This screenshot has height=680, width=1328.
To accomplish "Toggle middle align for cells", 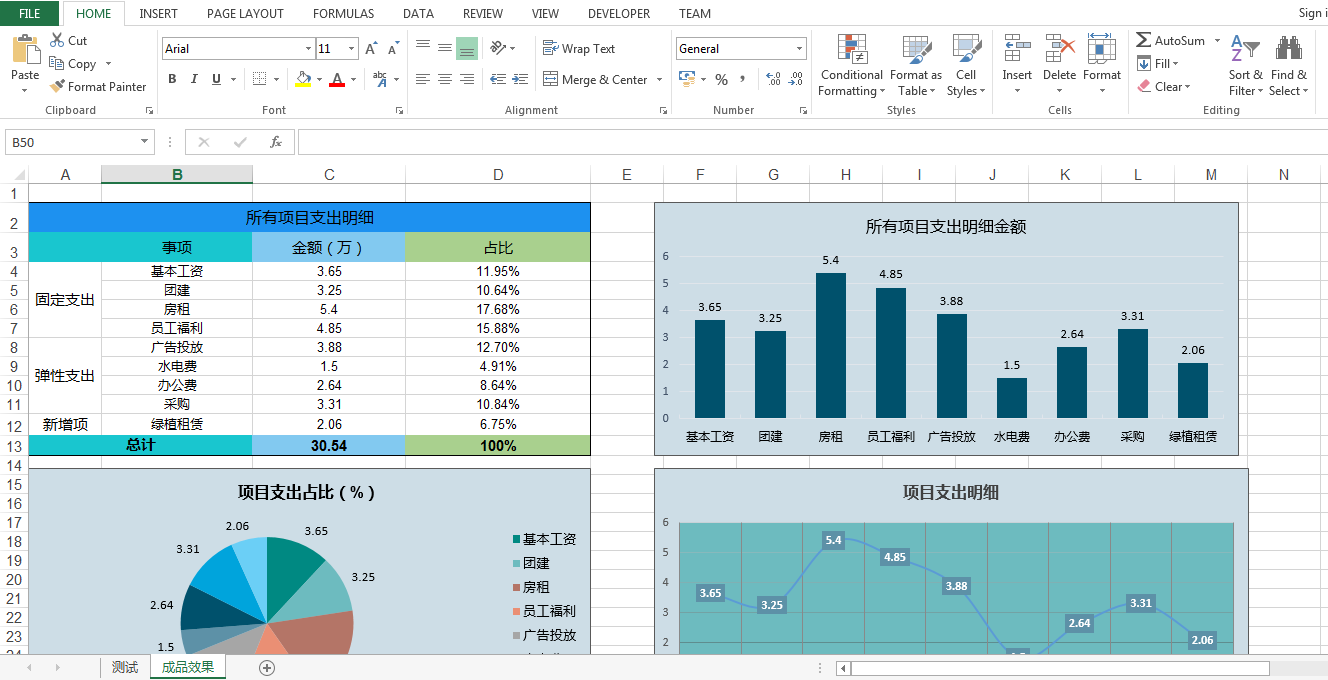I will (x=445, y=48).
